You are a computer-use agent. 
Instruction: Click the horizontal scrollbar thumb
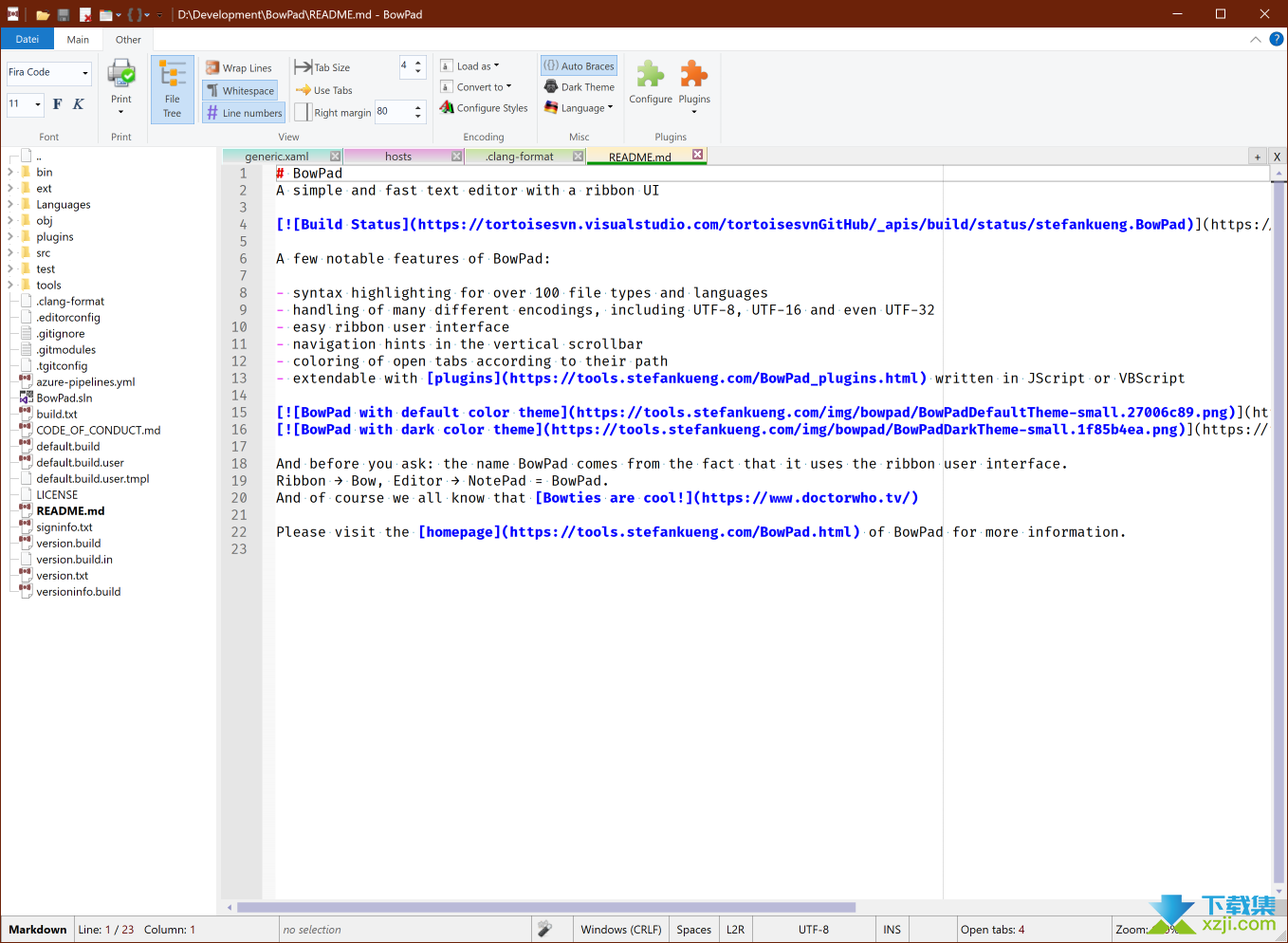[546, 908]
